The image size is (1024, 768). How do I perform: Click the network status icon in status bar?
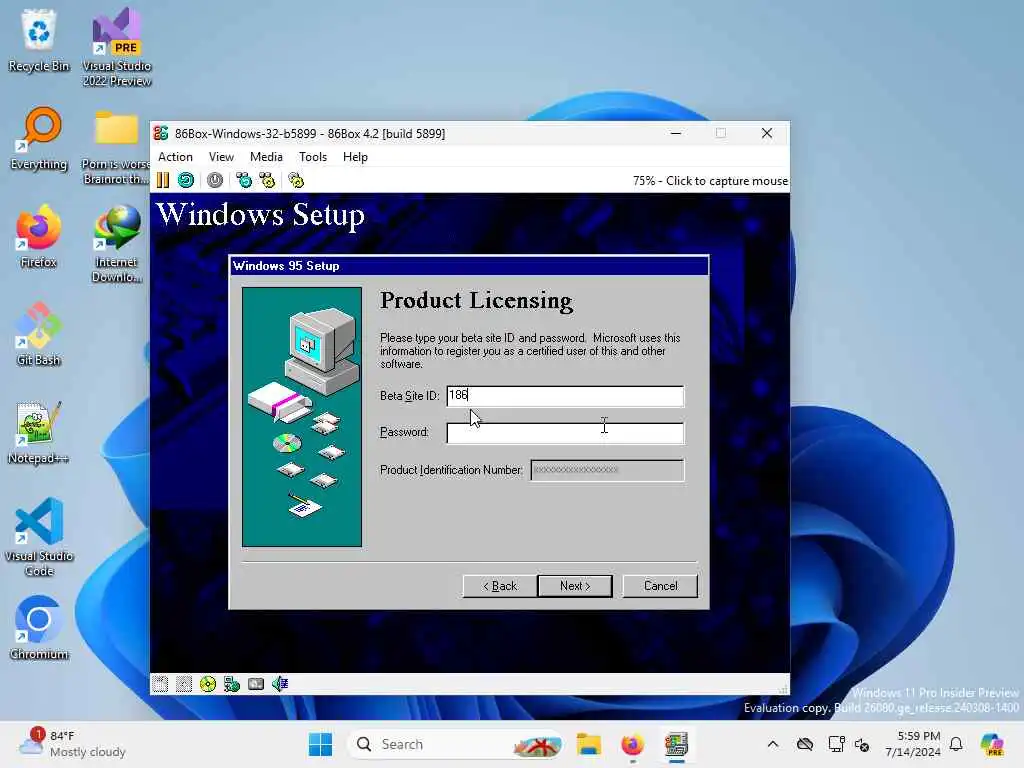point(232,684)
